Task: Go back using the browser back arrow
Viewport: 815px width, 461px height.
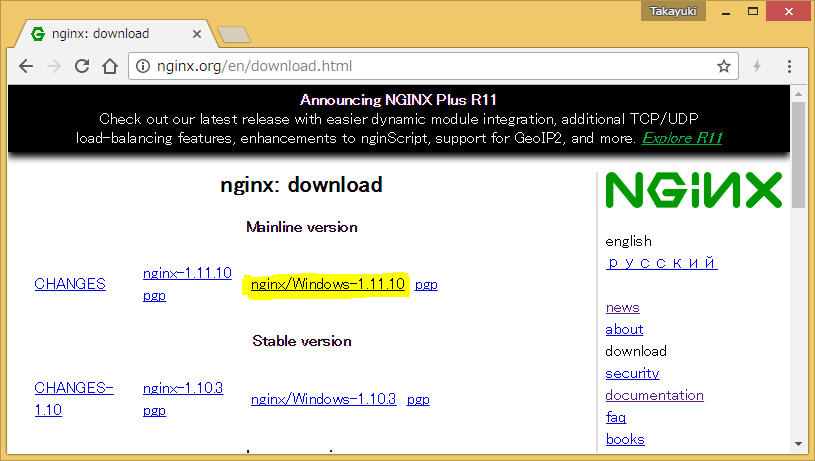Action: pyautogui.click(x=25, y=66)
